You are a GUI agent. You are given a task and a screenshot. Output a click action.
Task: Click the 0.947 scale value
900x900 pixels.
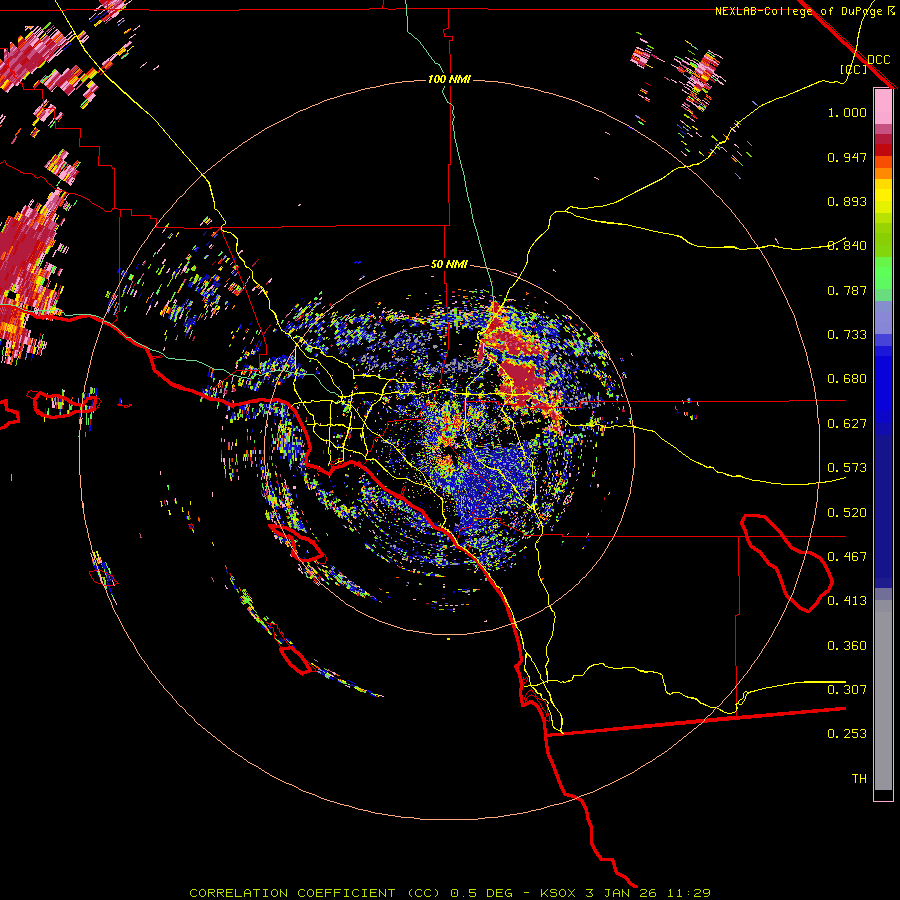pyautogui.click(x=847, y=157)
